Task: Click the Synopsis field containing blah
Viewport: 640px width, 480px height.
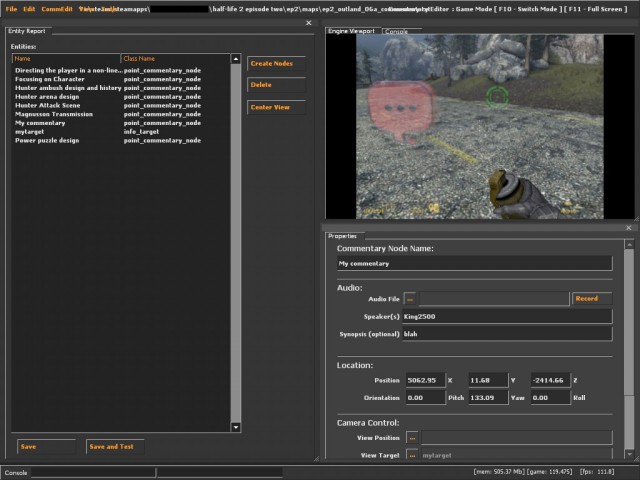Action: (507, 334)
